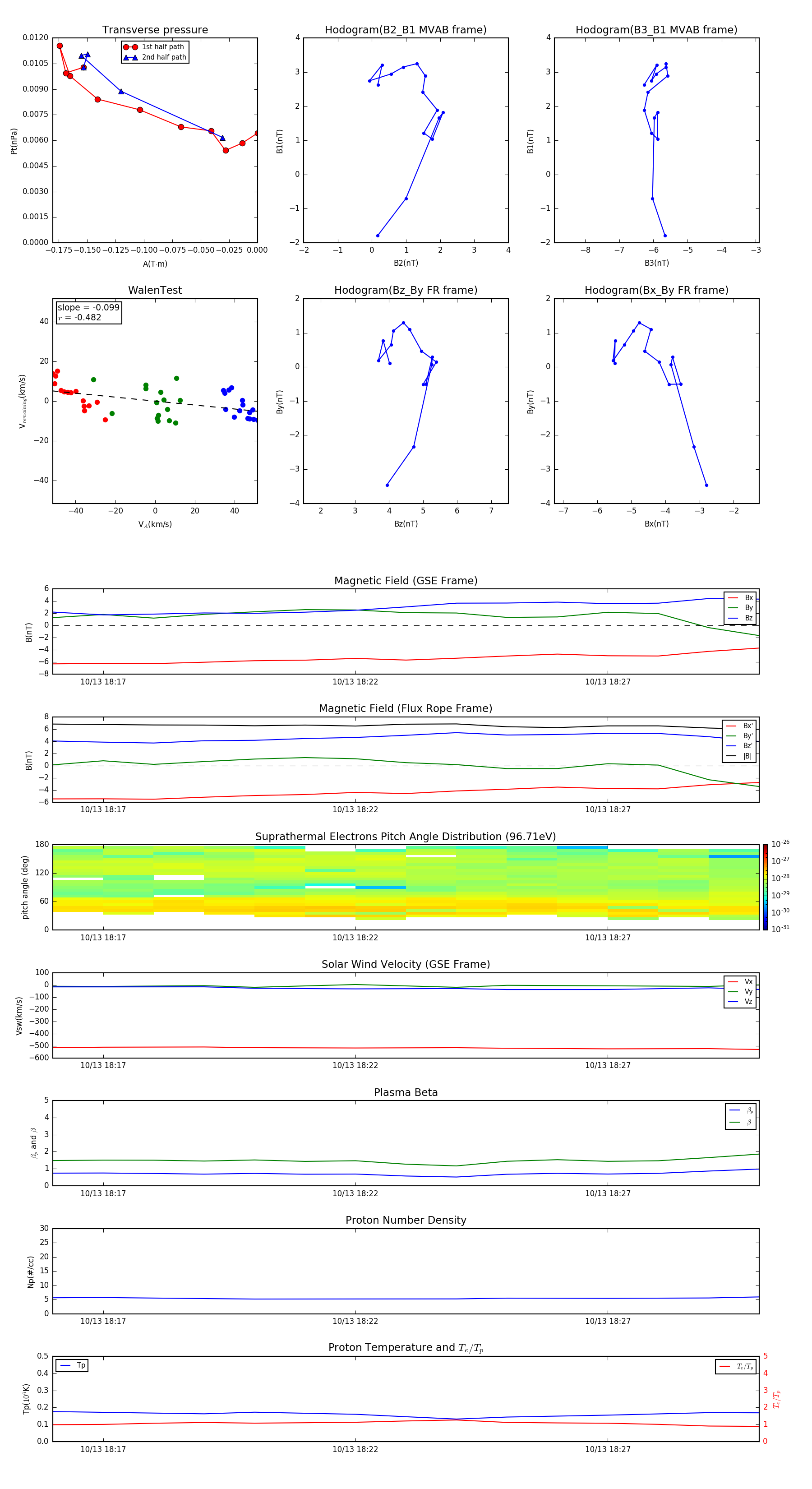812x1489 pixels.
Task: Click the 'Transverse pressure' plot title
Action: click(155, 29)
